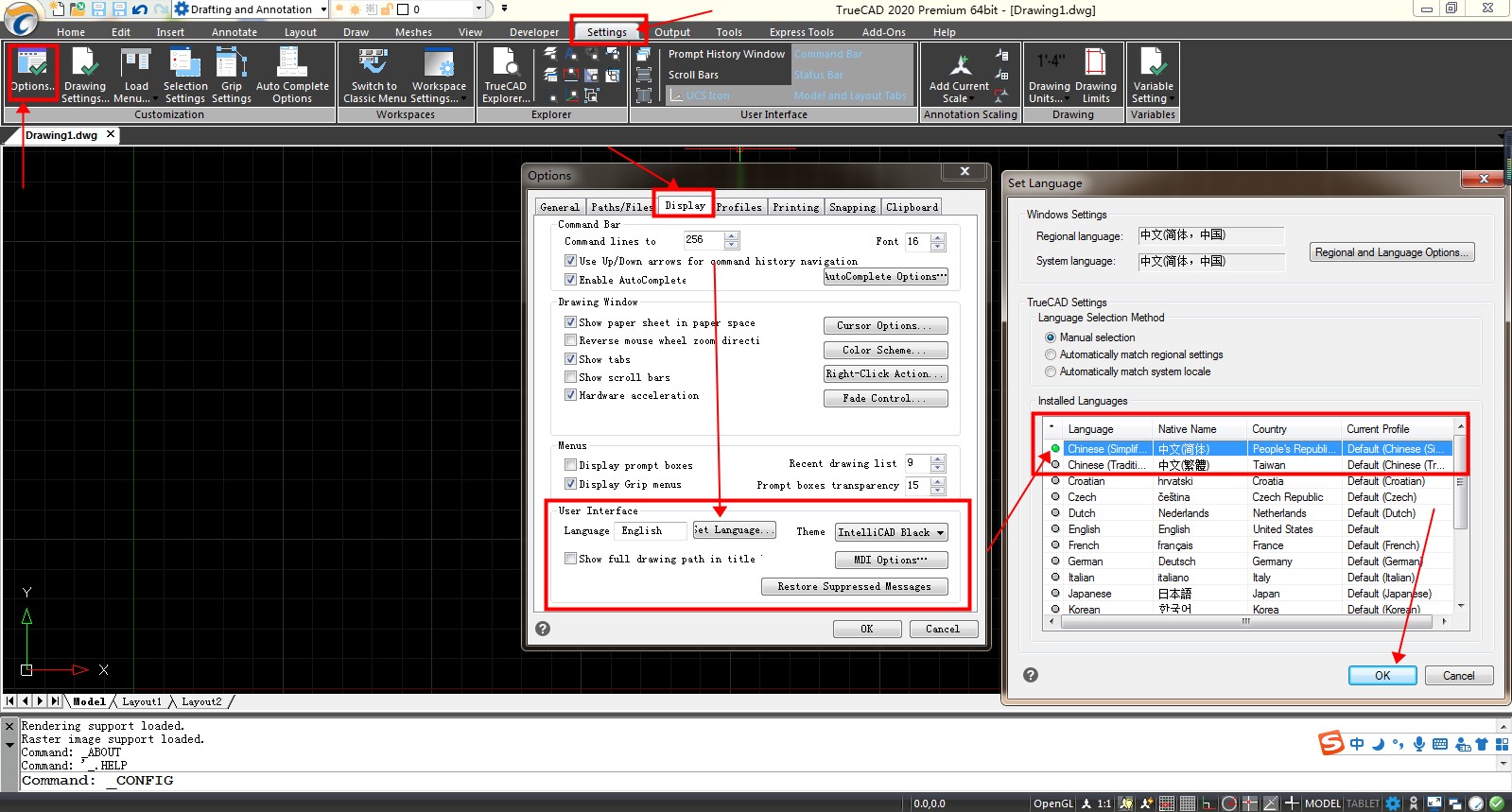
Task: Open the layer dropdown in the title bar
Action: (478, 9)
